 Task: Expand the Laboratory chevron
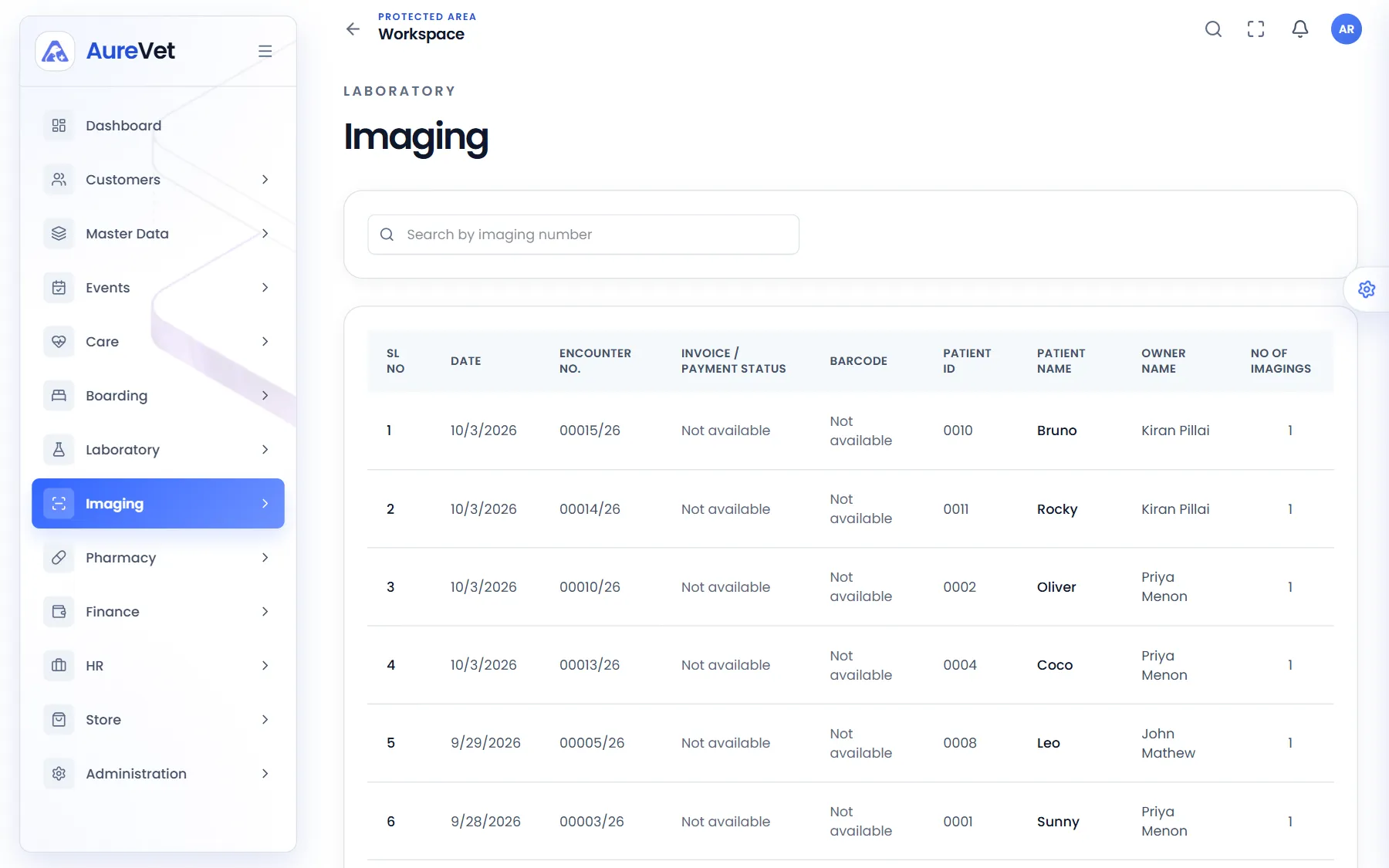click(x=265, y=450)
